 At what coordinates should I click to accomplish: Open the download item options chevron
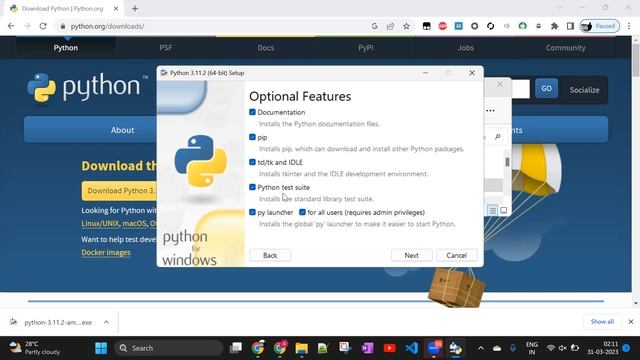[106, 322]
